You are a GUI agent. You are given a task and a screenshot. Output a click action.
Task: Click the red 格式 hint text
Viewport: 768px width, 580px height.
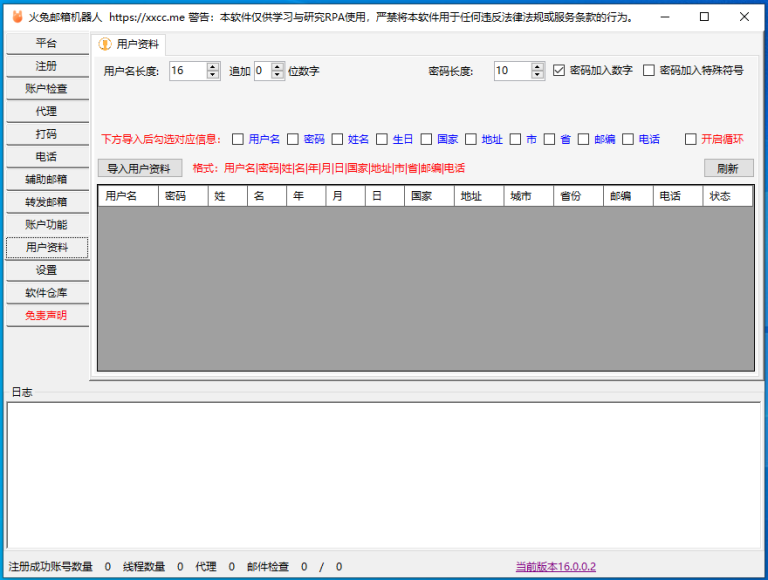[x=329, y=169]
